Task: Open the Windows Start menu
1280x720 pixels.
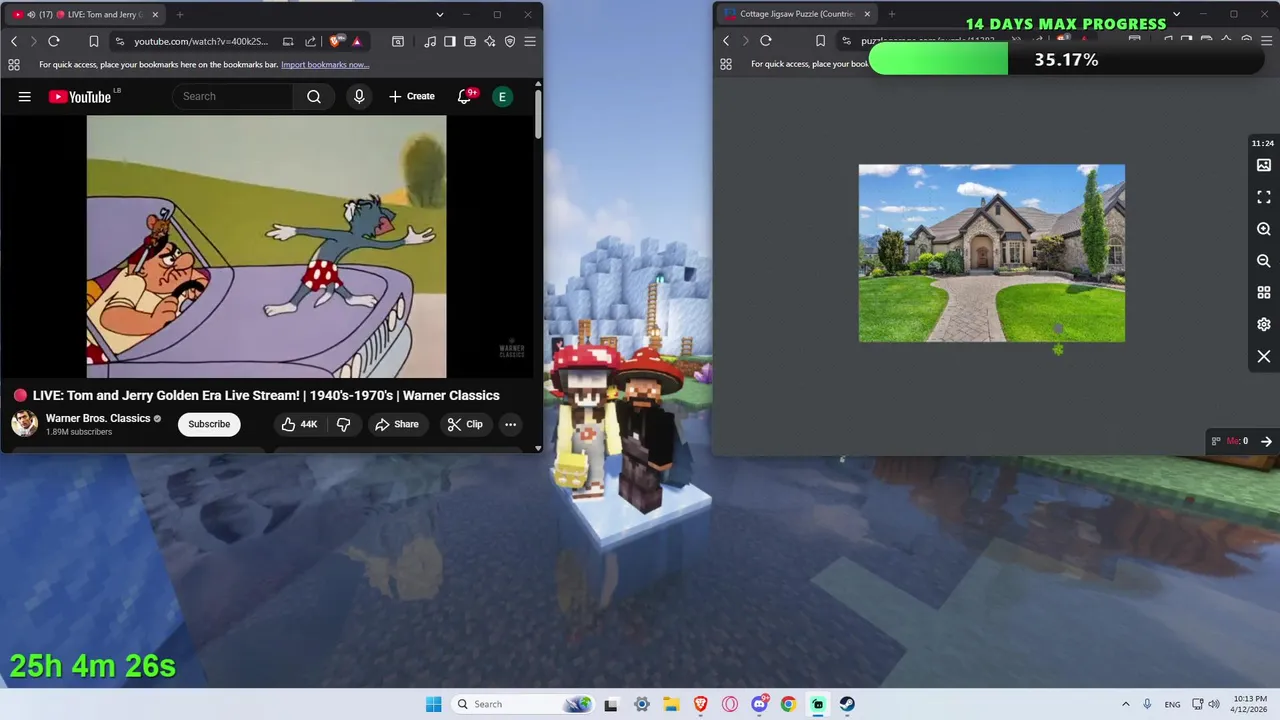Action: [x=433, y=704]
